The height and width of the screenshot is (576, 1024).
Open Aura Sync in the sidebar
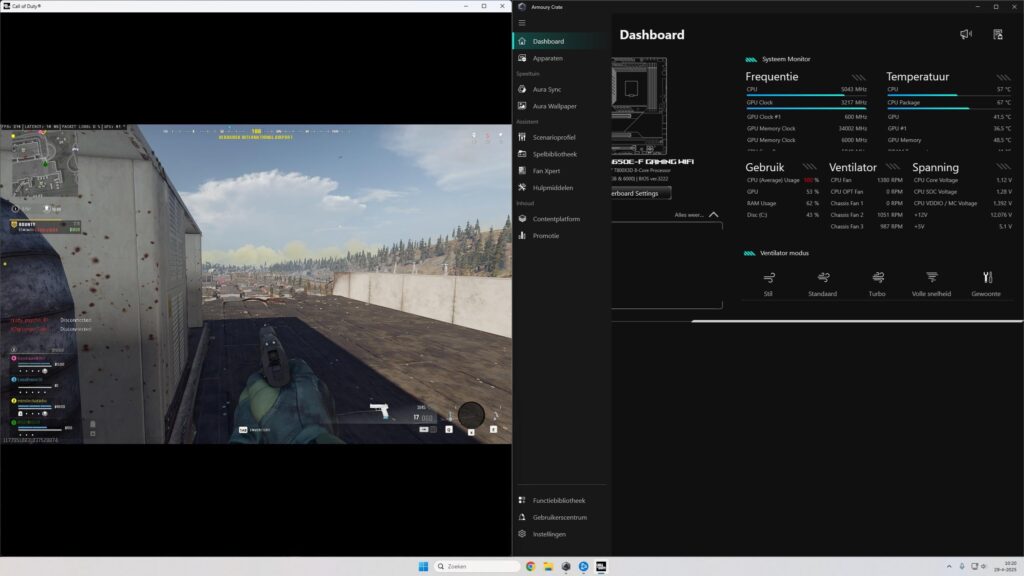tap(560, 89)
